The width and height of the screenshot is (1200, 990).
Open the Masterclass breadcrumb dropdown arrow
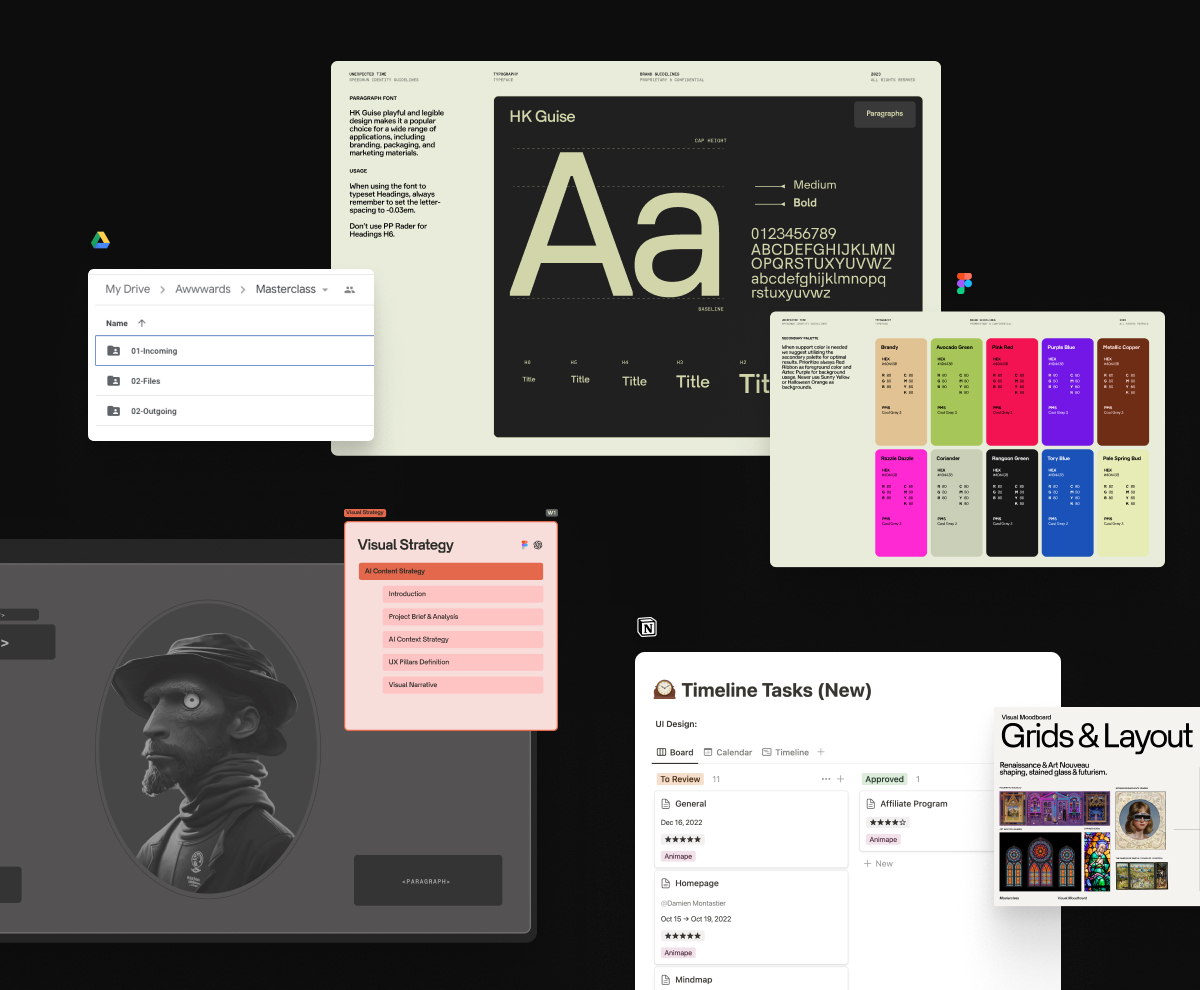point(326,289)
